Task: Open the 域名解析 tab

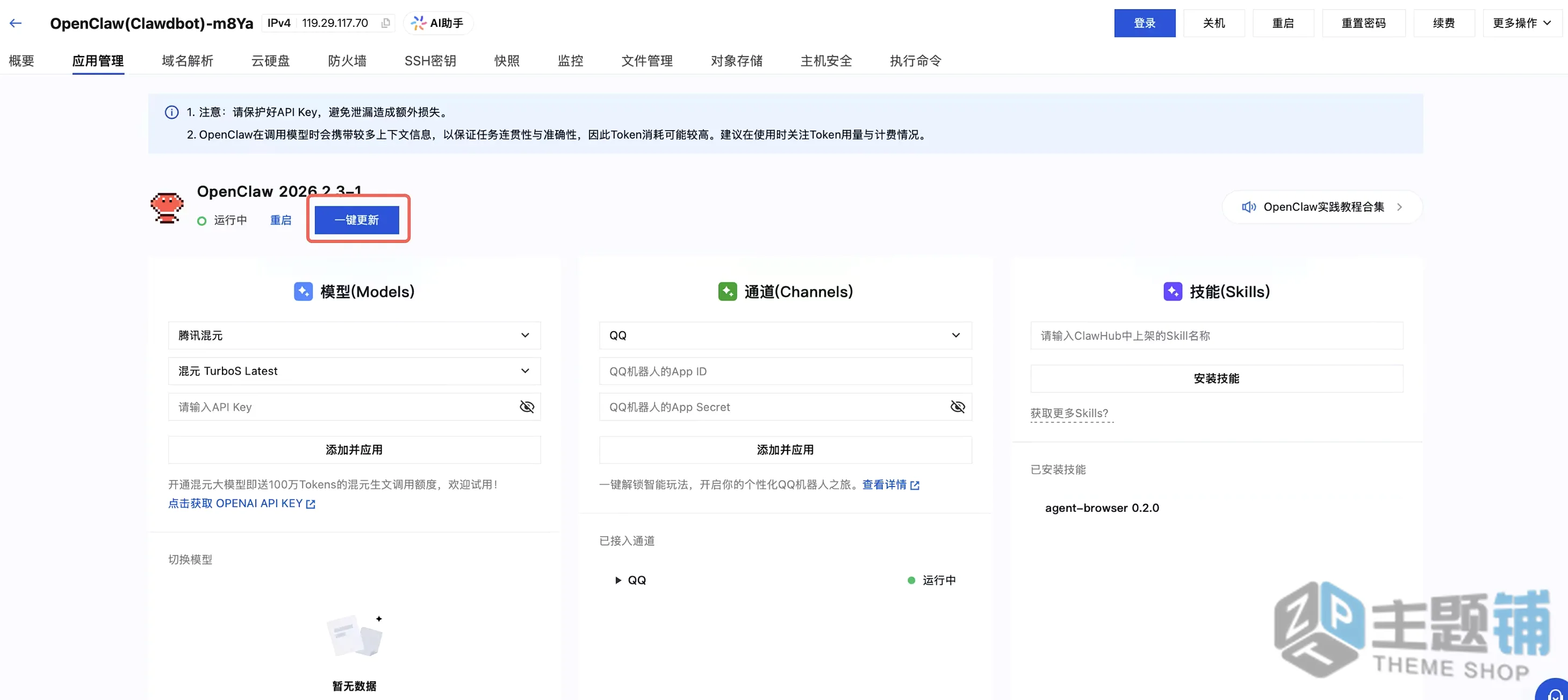Action: (x=188, y=61)
